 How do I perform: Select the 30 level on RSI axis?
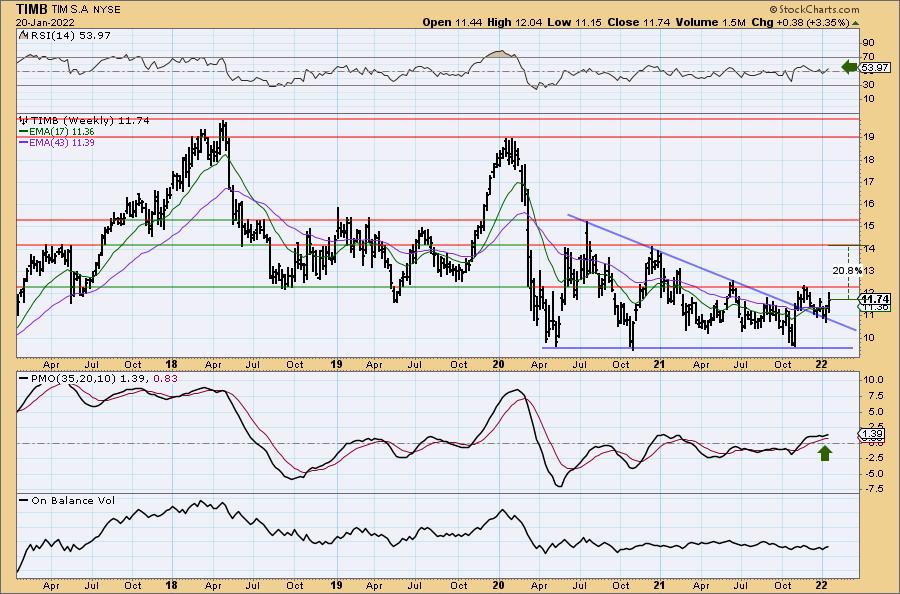coord(868,85)
